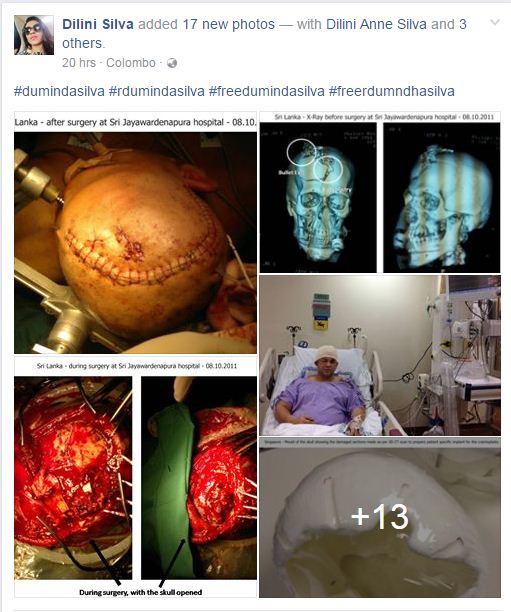
Task: Click the right side-view skull scan image
Action: (442, 197)
